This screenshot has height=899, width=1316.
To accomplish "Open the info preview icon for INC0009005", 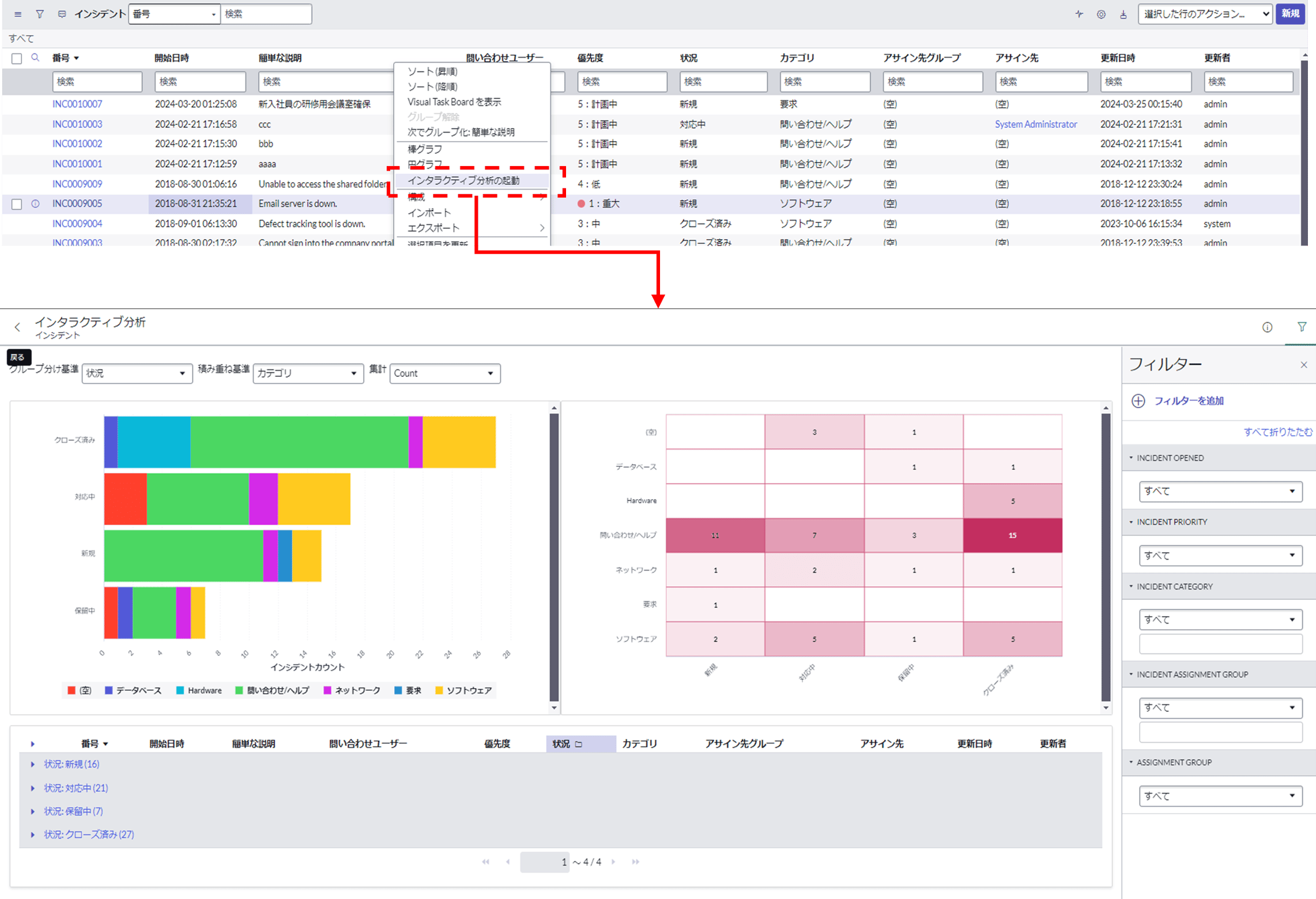I will click(35, 203).
